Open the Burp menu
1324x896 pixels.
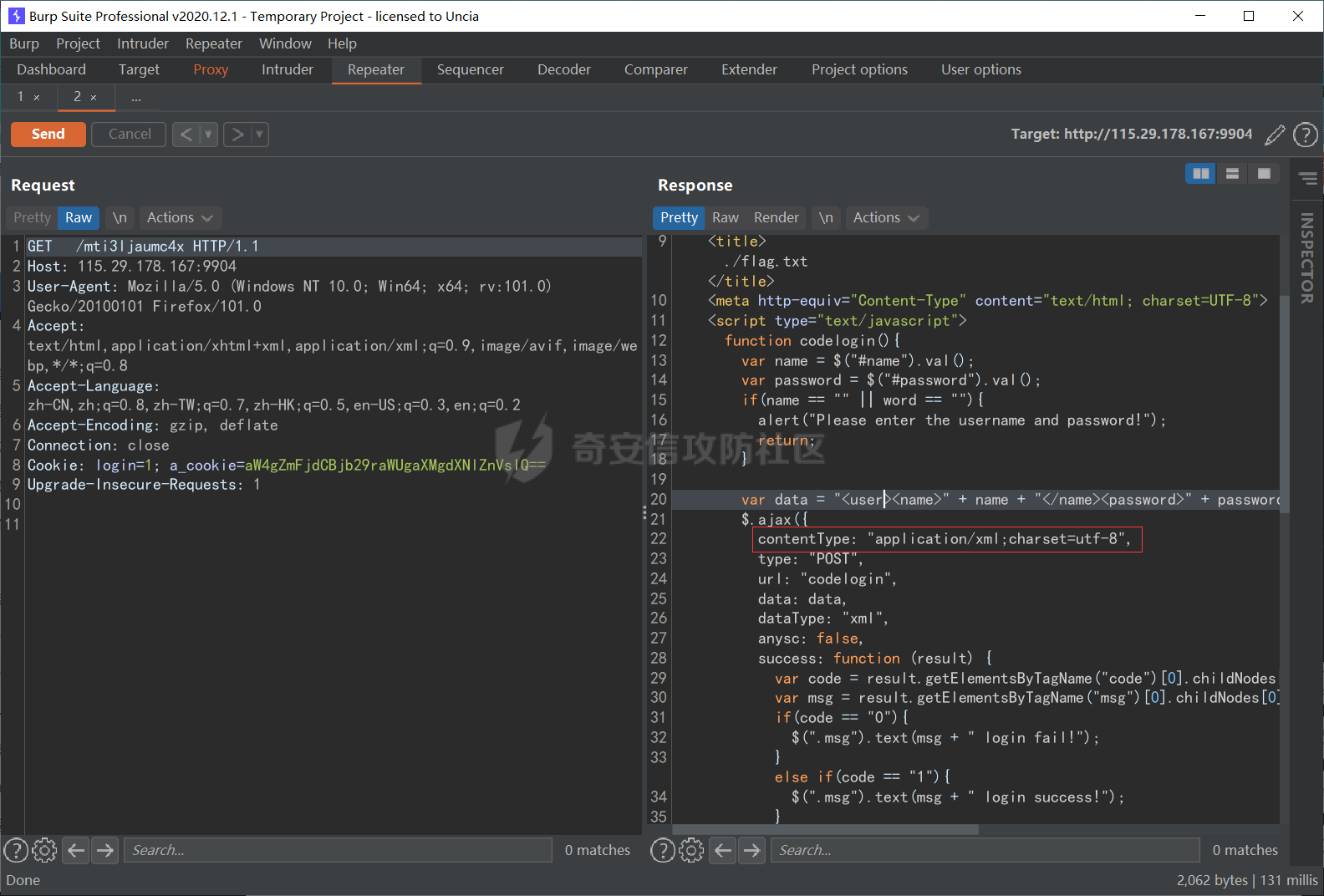tap(24, 43)
